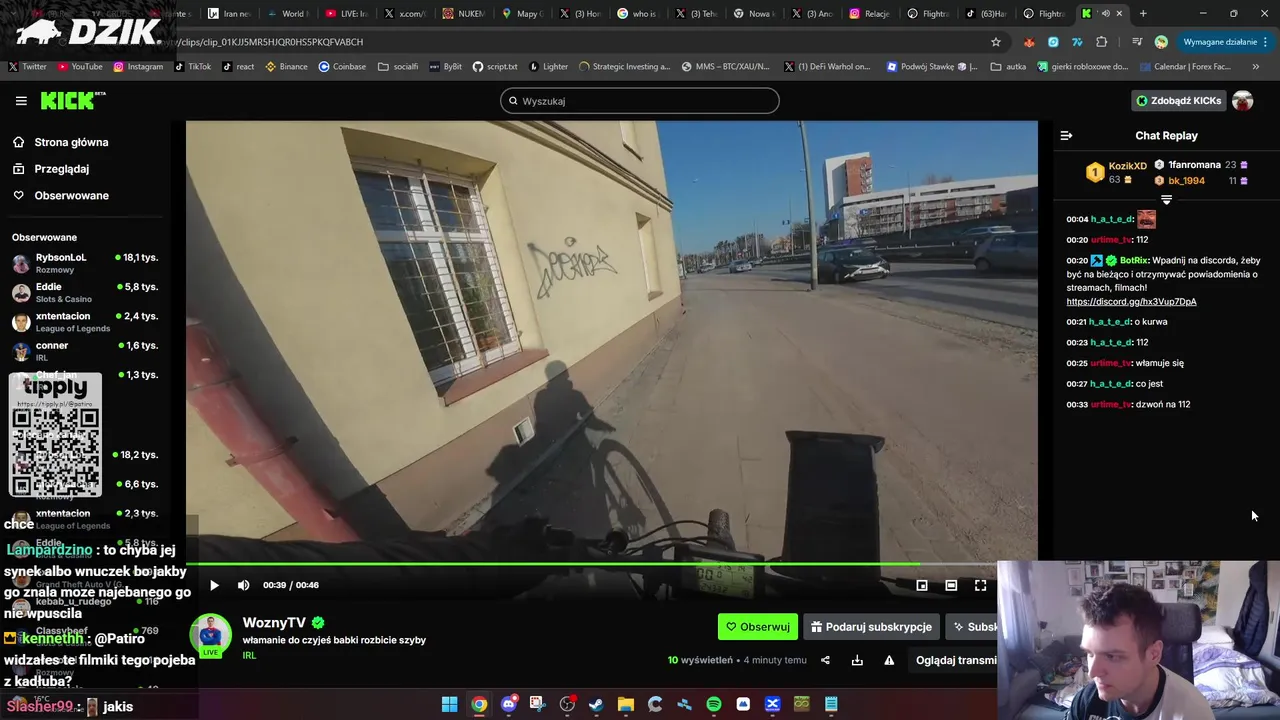The width and height of the screenshot is (1280, 720).
Task: Open user profile avatar menu
Action: [1243, 101]
